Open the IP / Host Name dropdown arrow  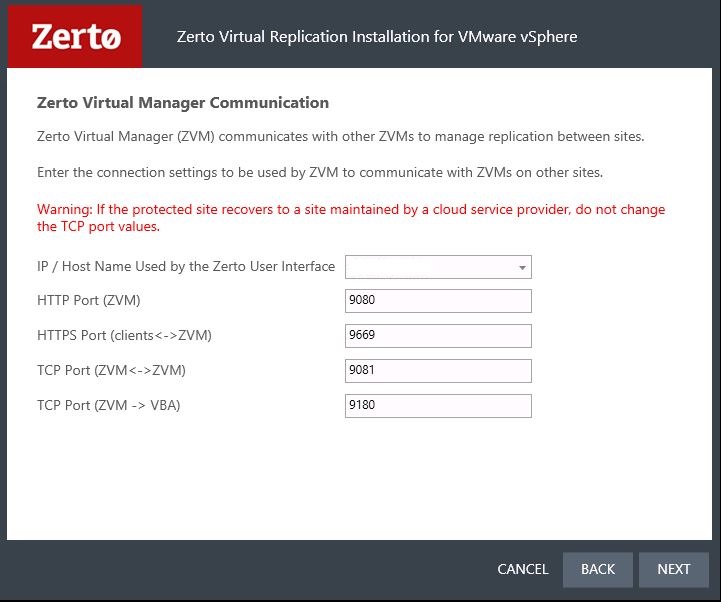(x=522, y=267)
